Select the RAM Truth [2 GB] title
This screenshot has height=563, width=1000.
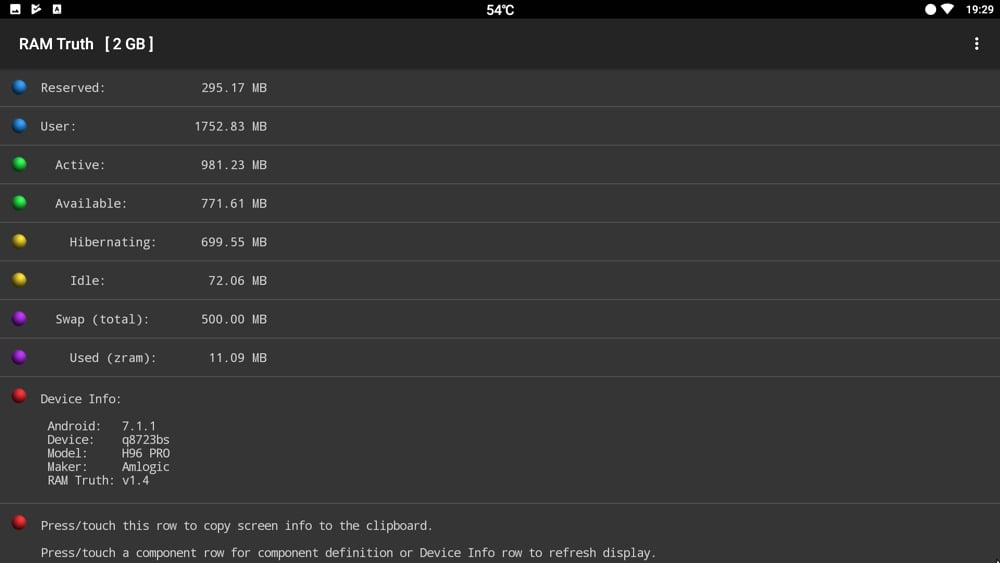coord(86,44)
